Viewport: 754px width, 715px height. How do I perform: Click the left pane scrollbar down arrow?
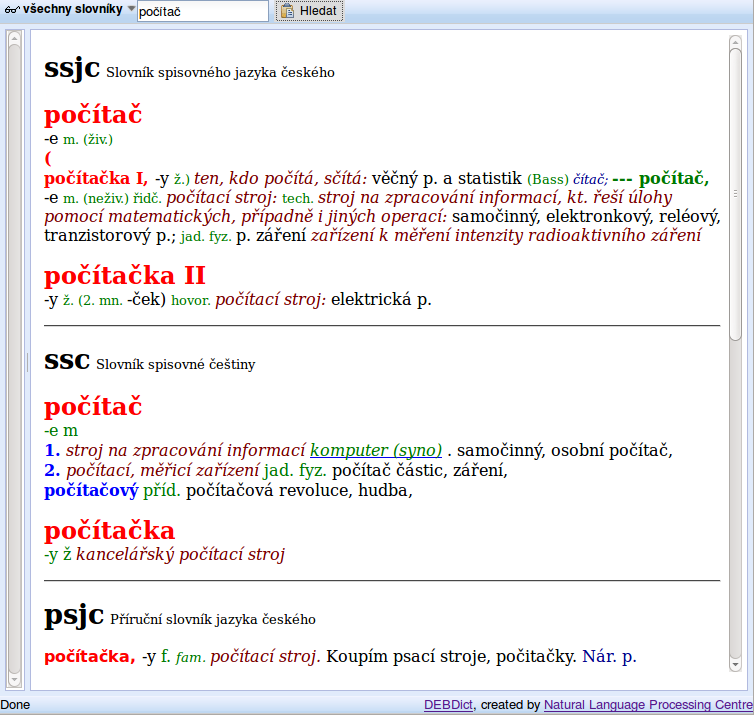point(14,679)
